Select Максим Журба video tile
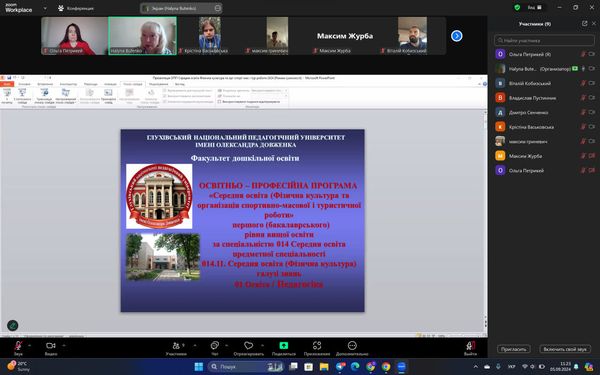 344,36
